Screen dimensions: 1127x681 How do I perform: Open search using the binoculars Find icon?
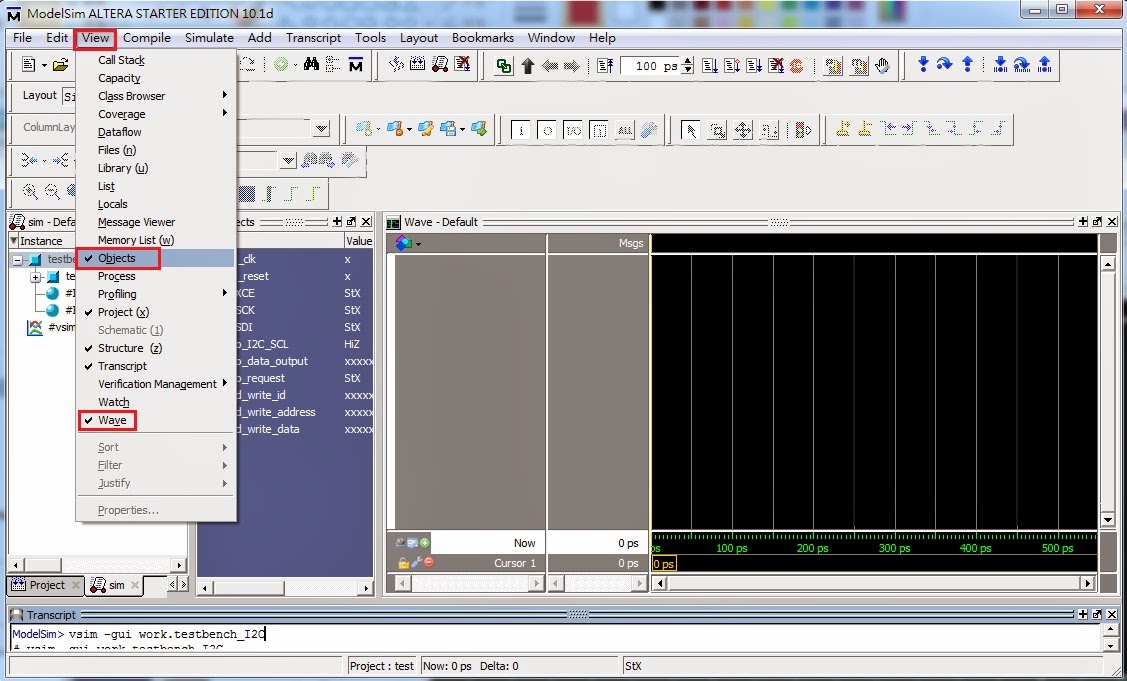click(x=313, y=64)
